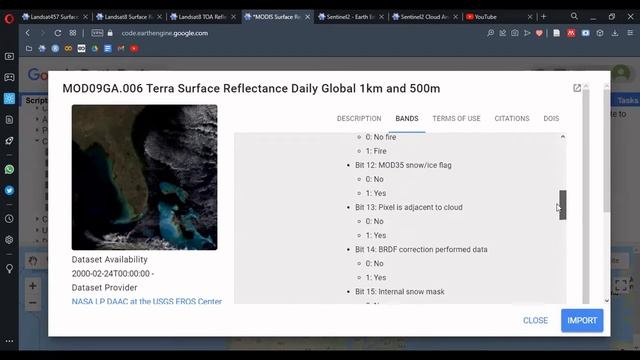Click 'Bit 12: MOD35 snow/ice flag' text
Screen dimensions: 640x360
tap(403, 165)
